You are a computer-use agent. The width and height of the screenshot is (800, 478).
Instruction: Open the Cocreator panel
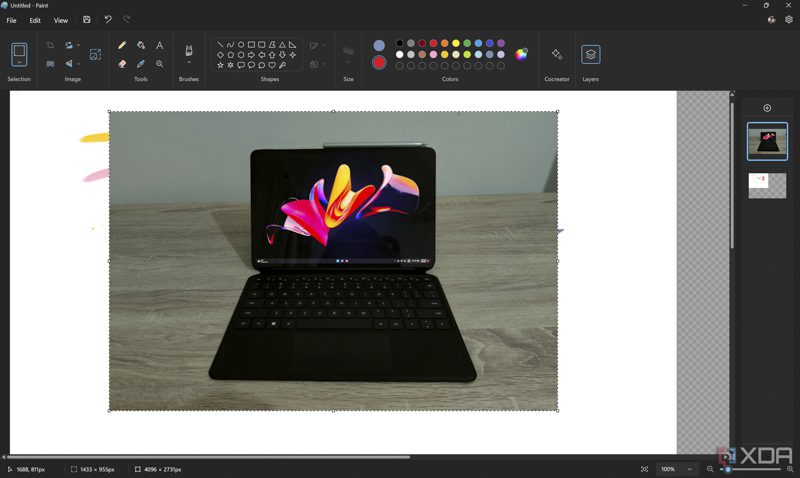557,54
